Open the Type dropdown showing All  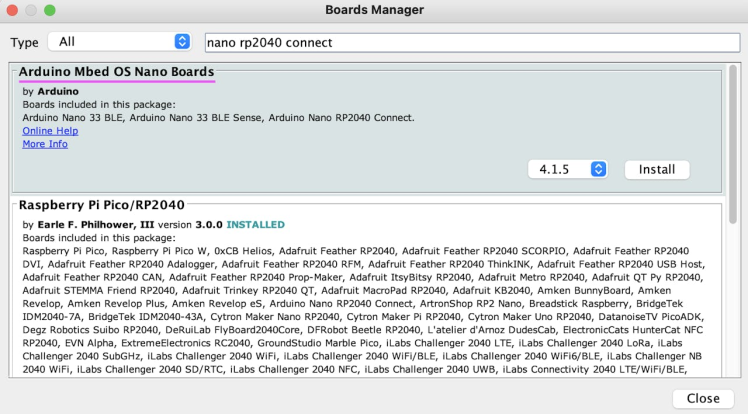[x=120, y=42]
